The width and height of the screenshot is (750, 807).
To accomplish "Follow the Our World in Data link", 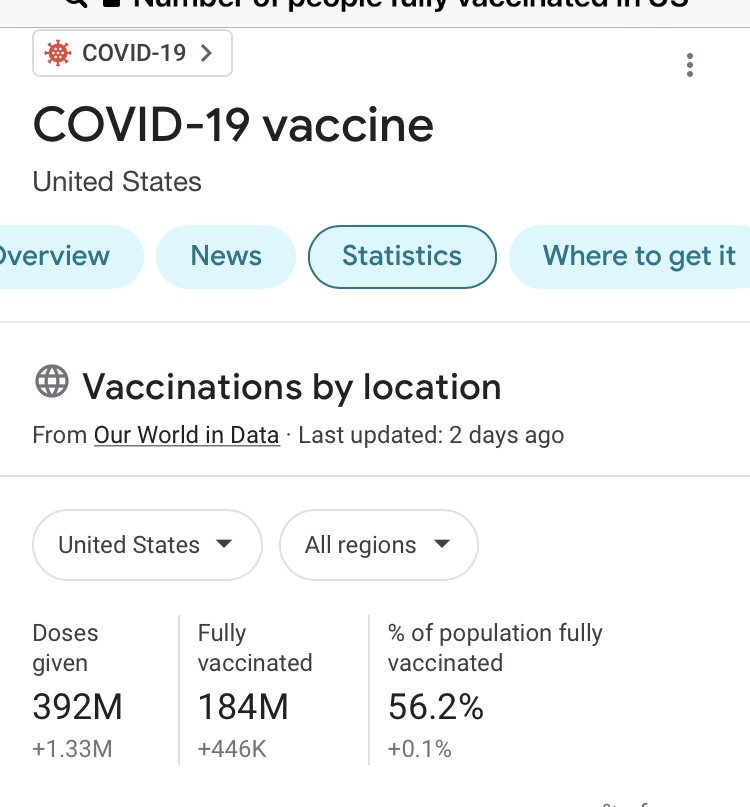I will point(186,435).
